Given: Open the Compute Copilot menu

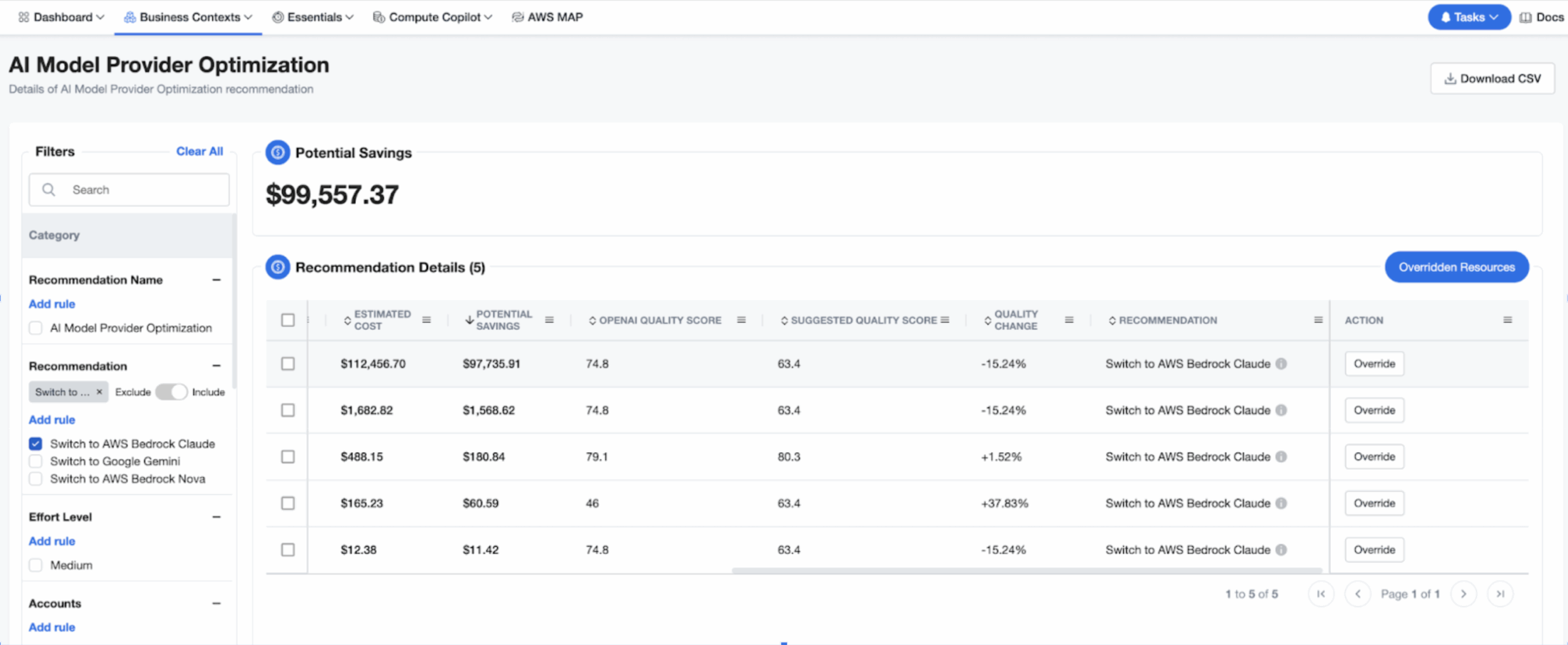Looking at the screenshot, I should [x=432, y=17].
